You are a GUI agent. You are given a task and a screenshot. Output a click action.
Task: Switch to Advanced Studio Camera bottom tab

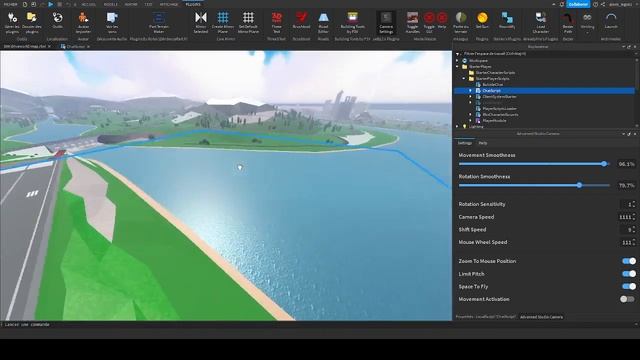(542, 317)
